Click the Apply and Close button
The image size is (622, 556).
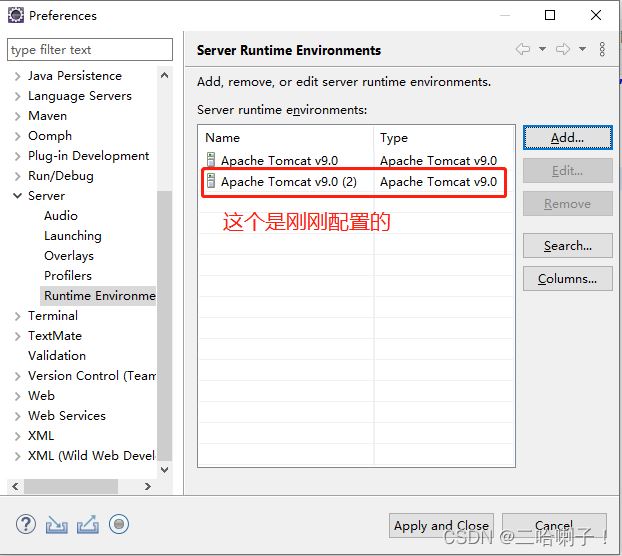coord(441,525)
